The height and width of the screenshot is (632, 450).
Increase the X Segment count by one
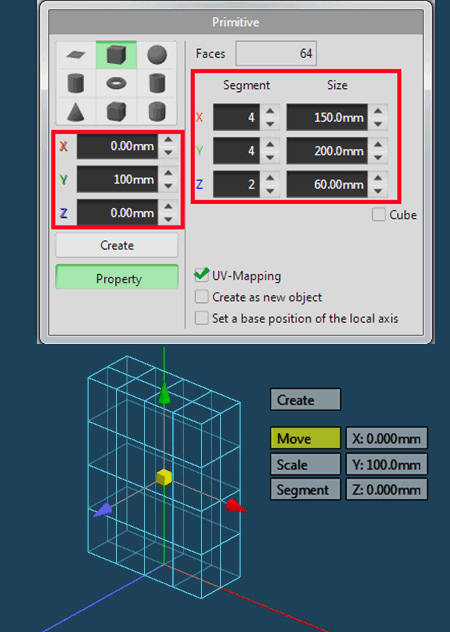click(x=270, y=111)
